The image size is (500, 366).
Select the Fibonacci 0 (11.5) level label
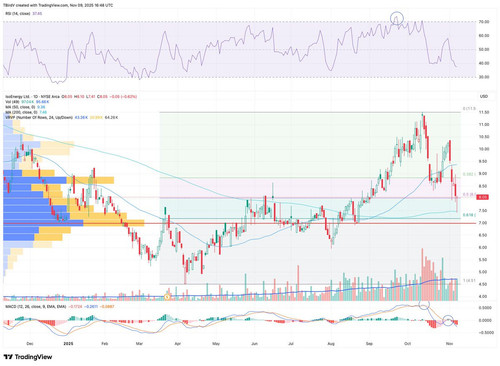click(x=469, y=109)
